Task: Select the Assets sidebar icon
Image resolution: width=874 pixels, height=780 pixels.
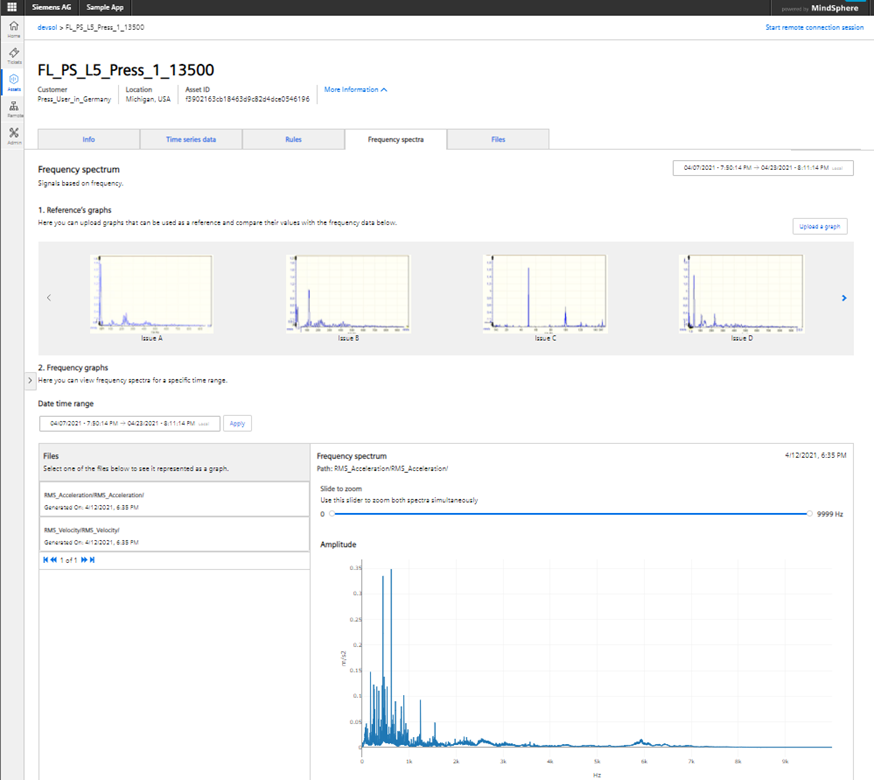Action: click(14, 82)
